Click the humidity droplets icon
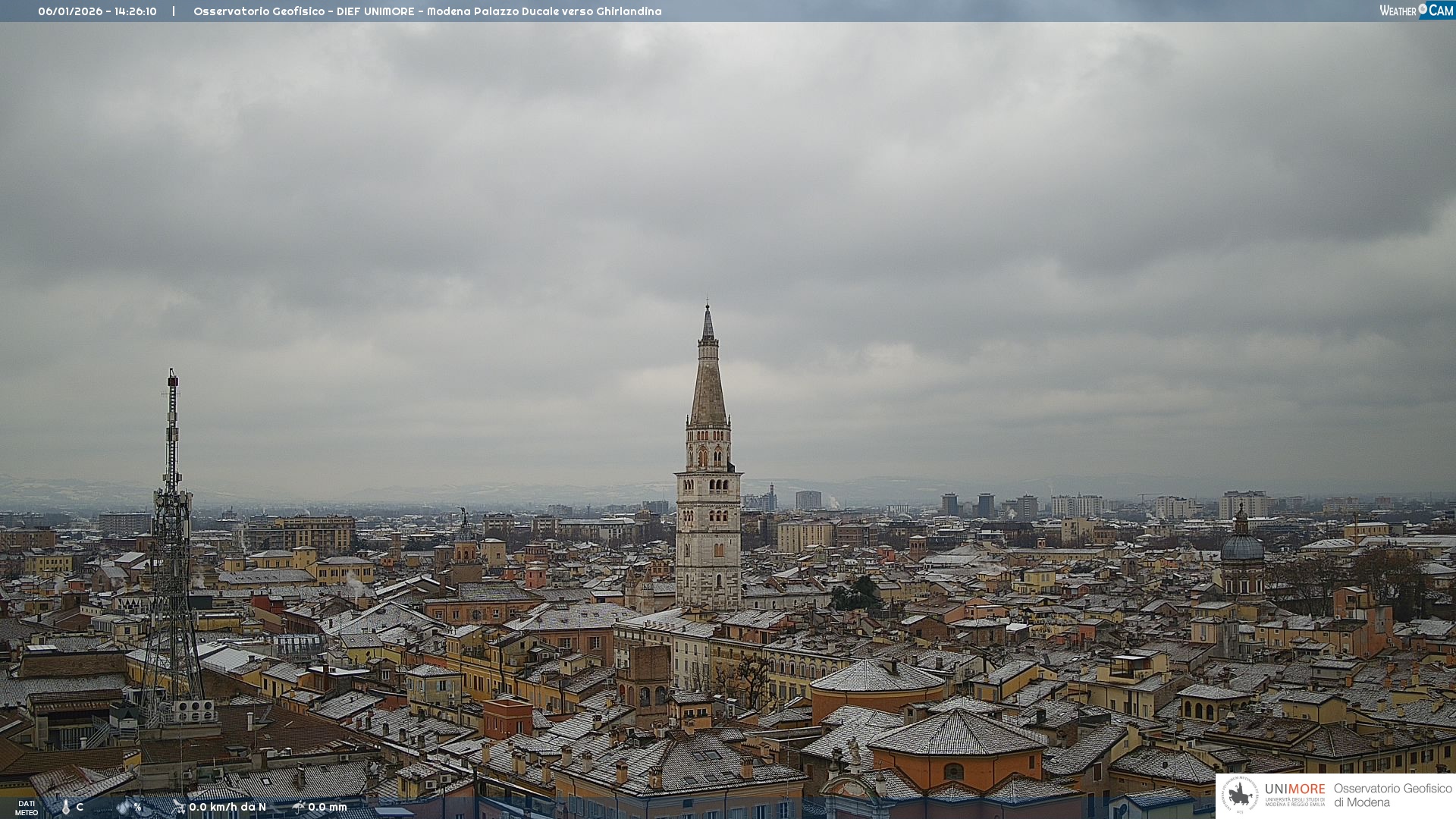Image resolution: width=1456 pixels, height=819 pixels. [124, 807]
